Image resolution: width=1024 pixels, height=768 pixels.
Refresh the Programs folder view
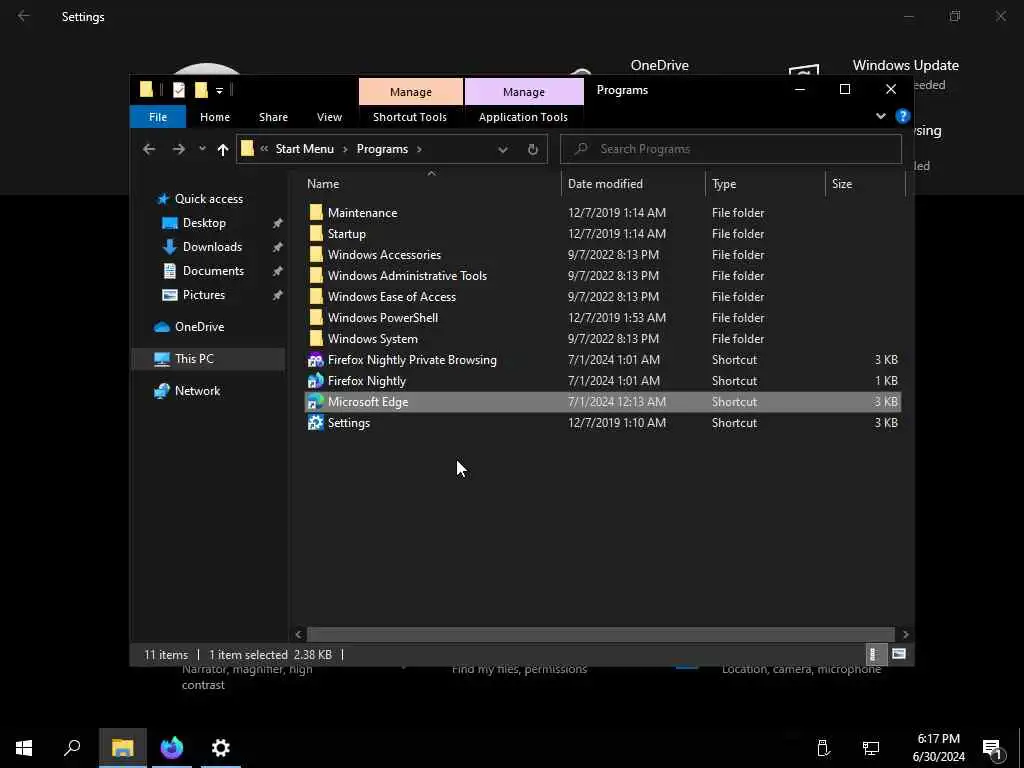(533, 149)
